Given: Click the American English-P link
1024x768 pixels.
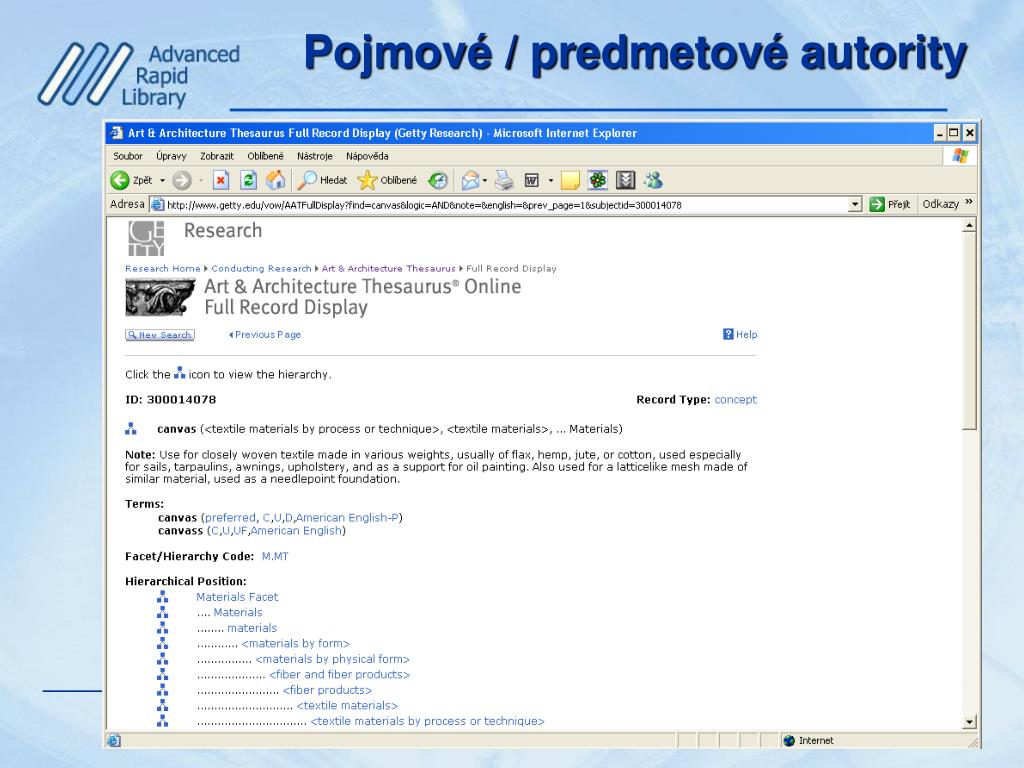Looking at the screenshot, I should (347, 518).
